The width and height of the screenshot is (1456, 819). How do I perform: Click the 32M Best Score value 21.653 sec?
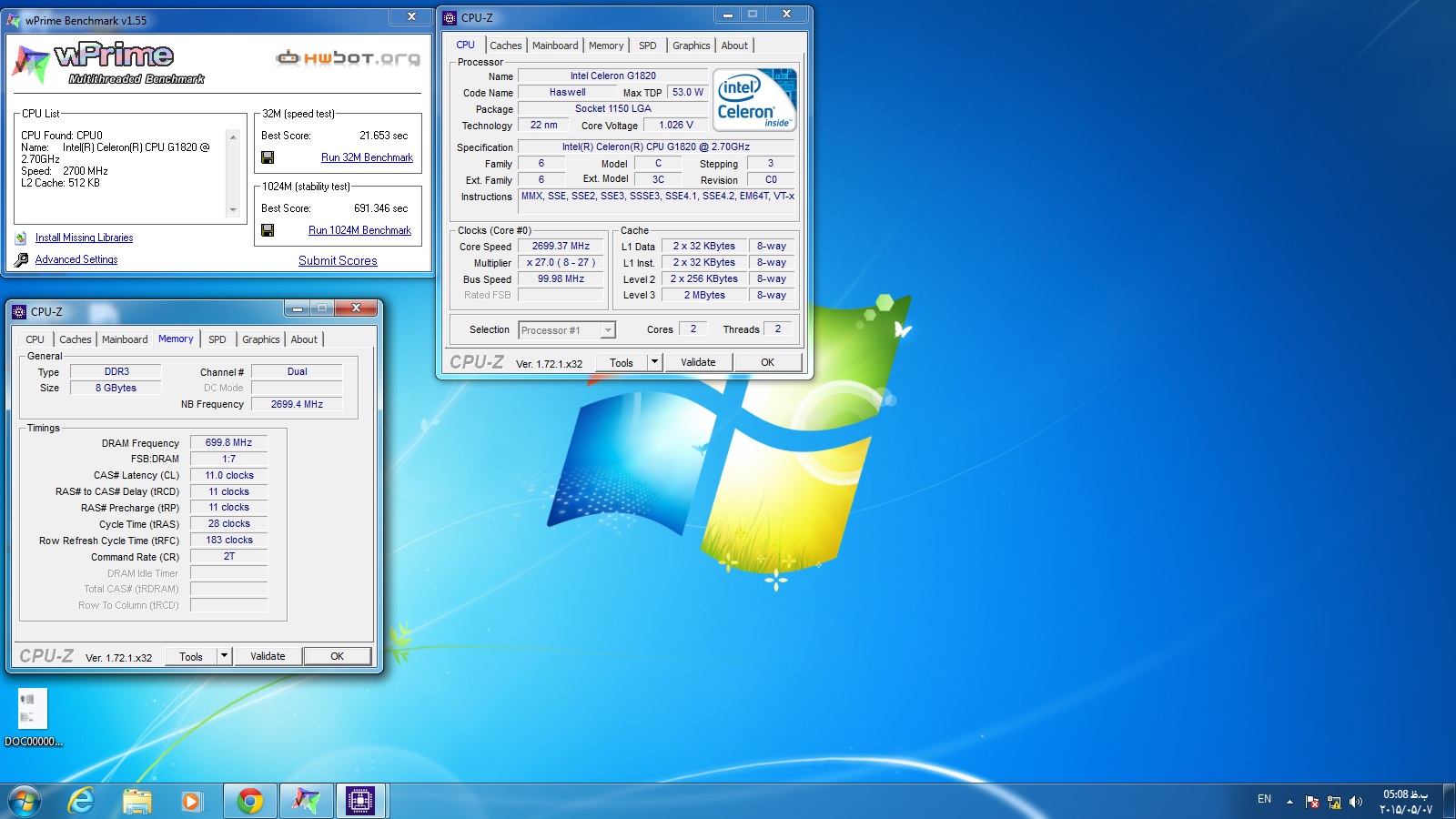(383, 136)
